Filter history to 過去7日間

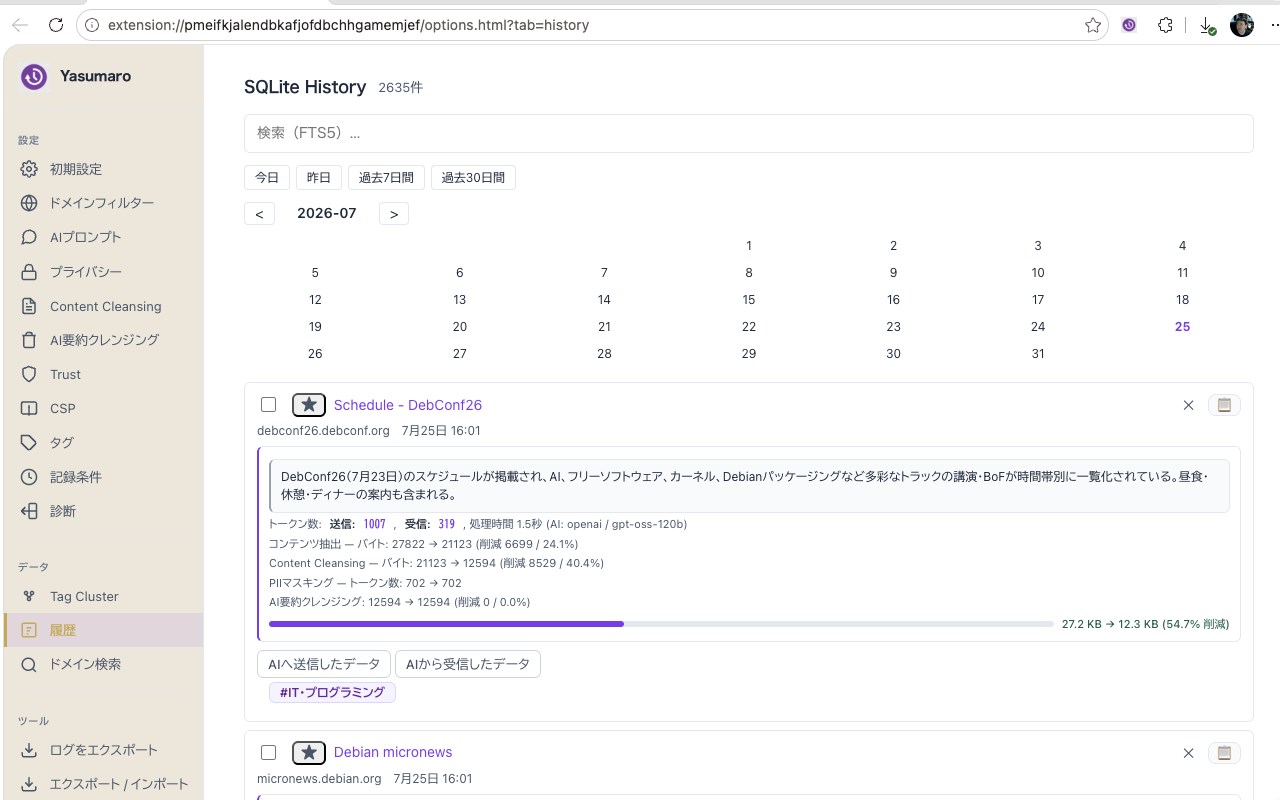click(x=386, y=178)
